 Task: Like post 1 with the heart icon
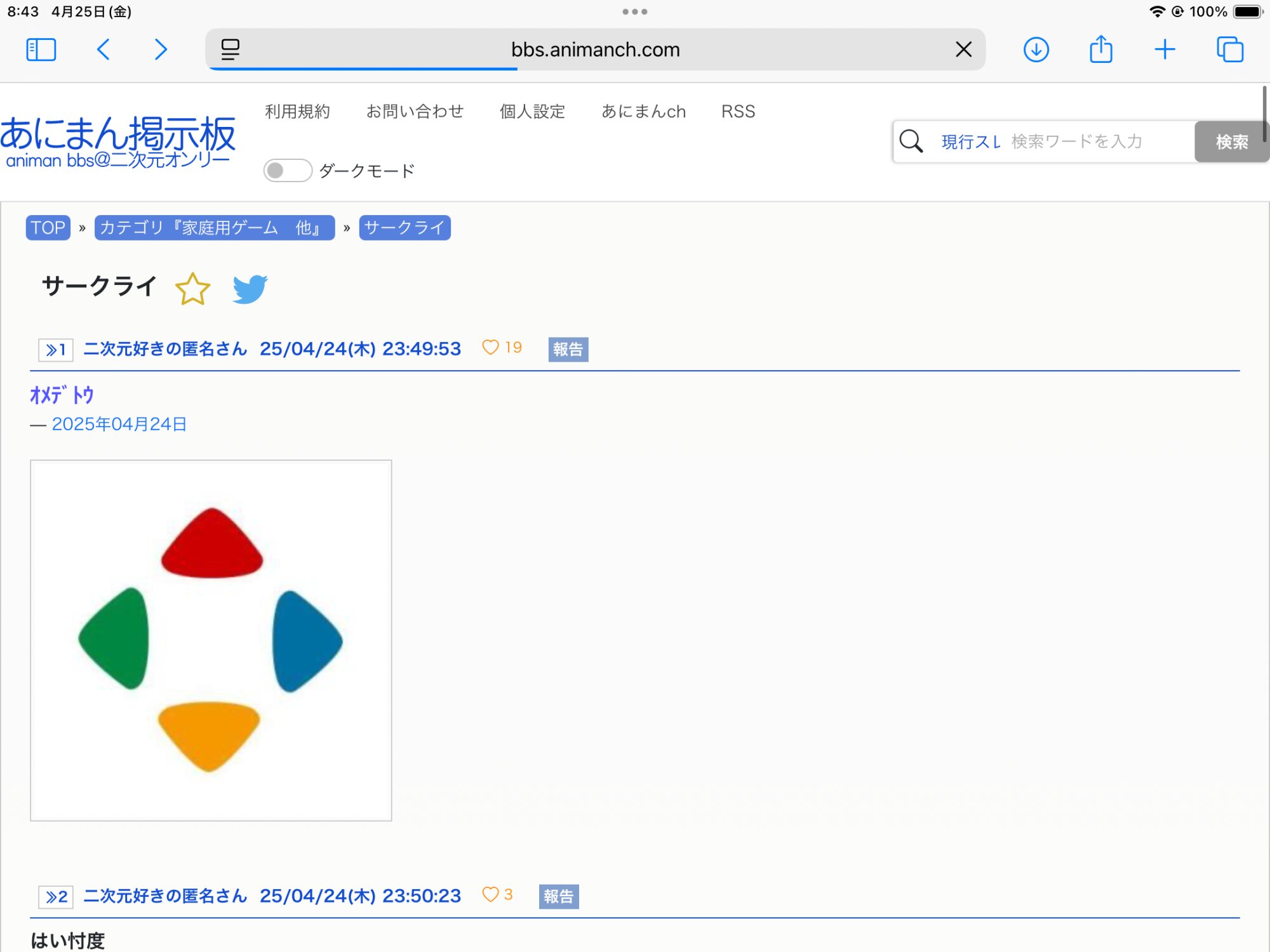(490, 348)
